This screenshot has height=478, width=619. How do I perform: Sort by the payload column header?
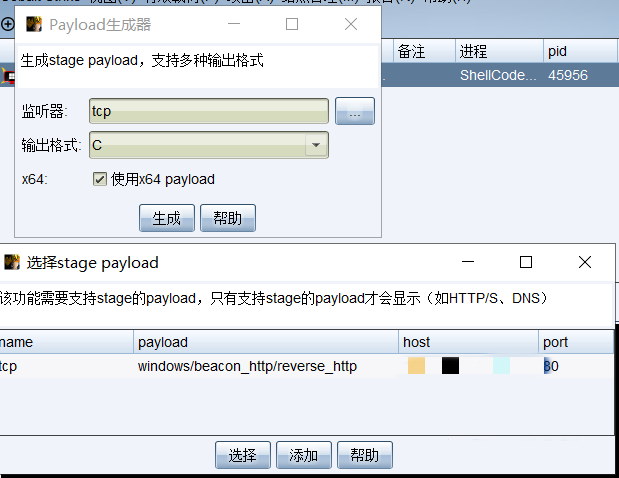point(266,342)
